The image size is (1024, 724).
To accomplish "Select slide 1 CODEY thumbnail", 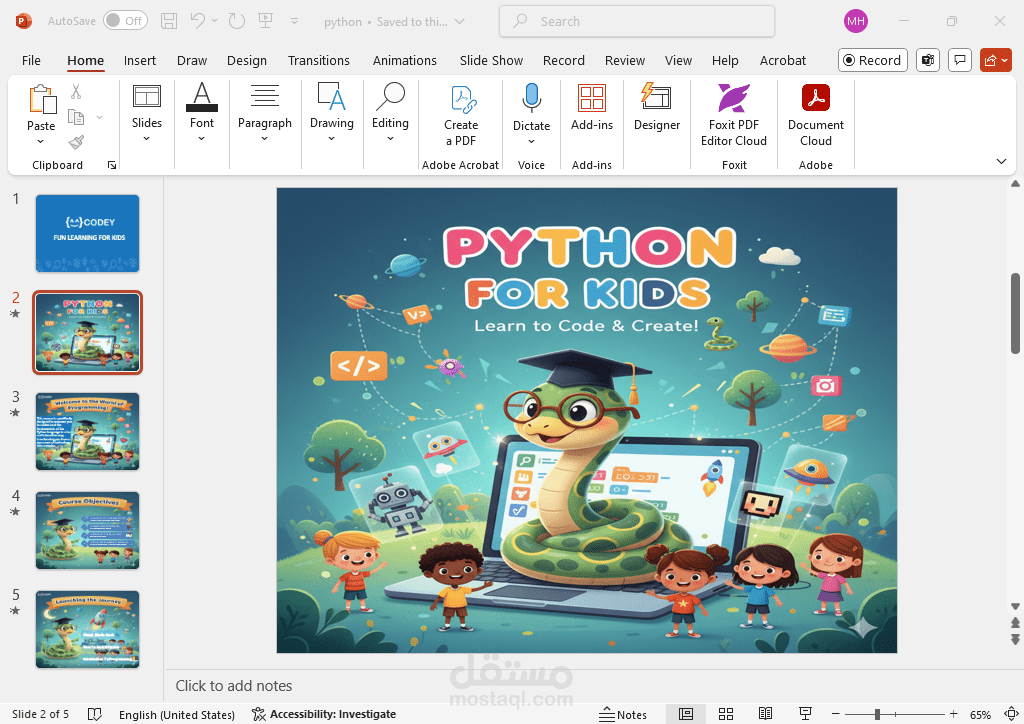I will [x=88, y=233].
